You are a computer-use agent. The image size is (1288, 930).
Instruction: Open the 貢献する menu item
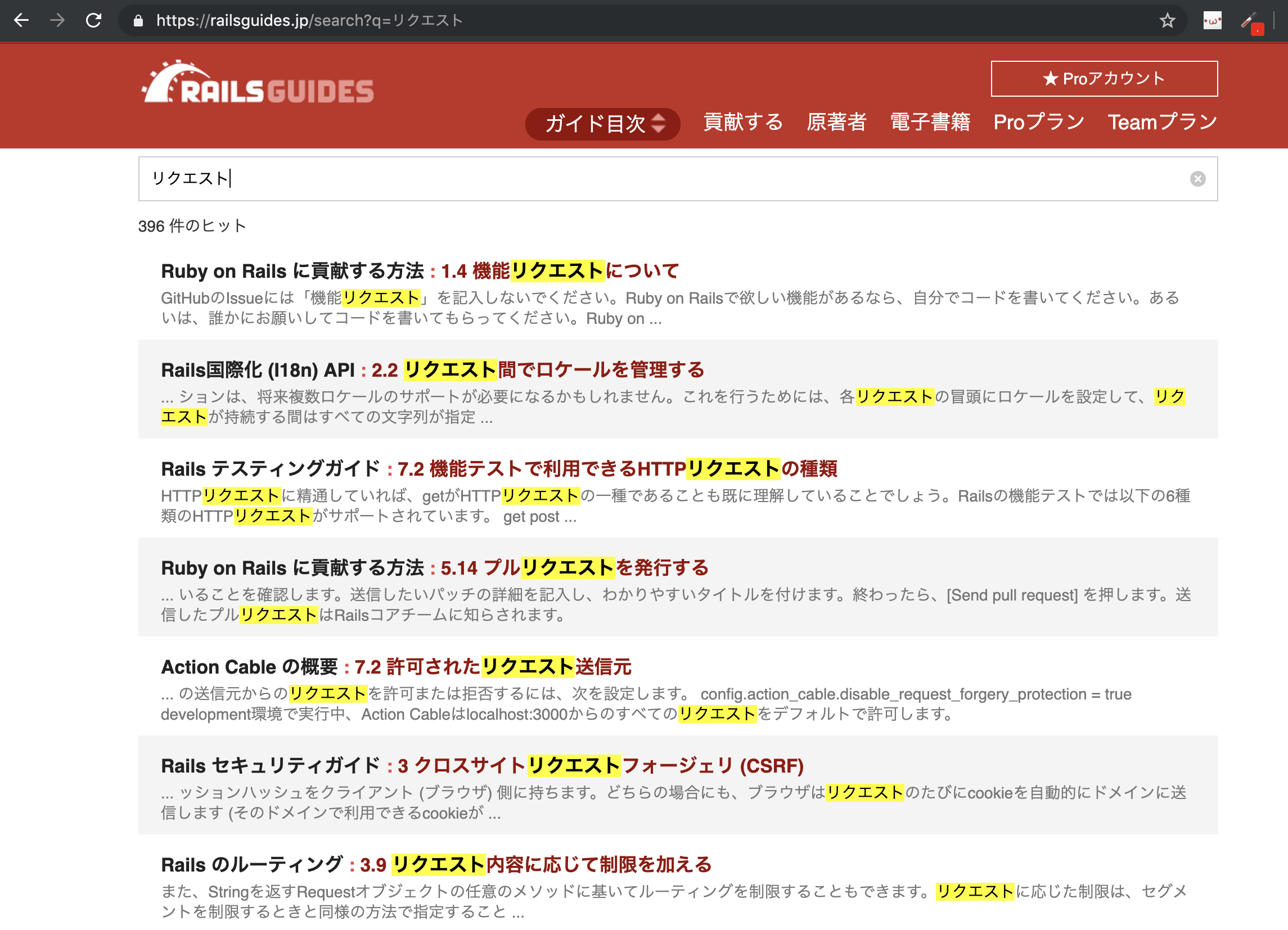pos(744,122)
